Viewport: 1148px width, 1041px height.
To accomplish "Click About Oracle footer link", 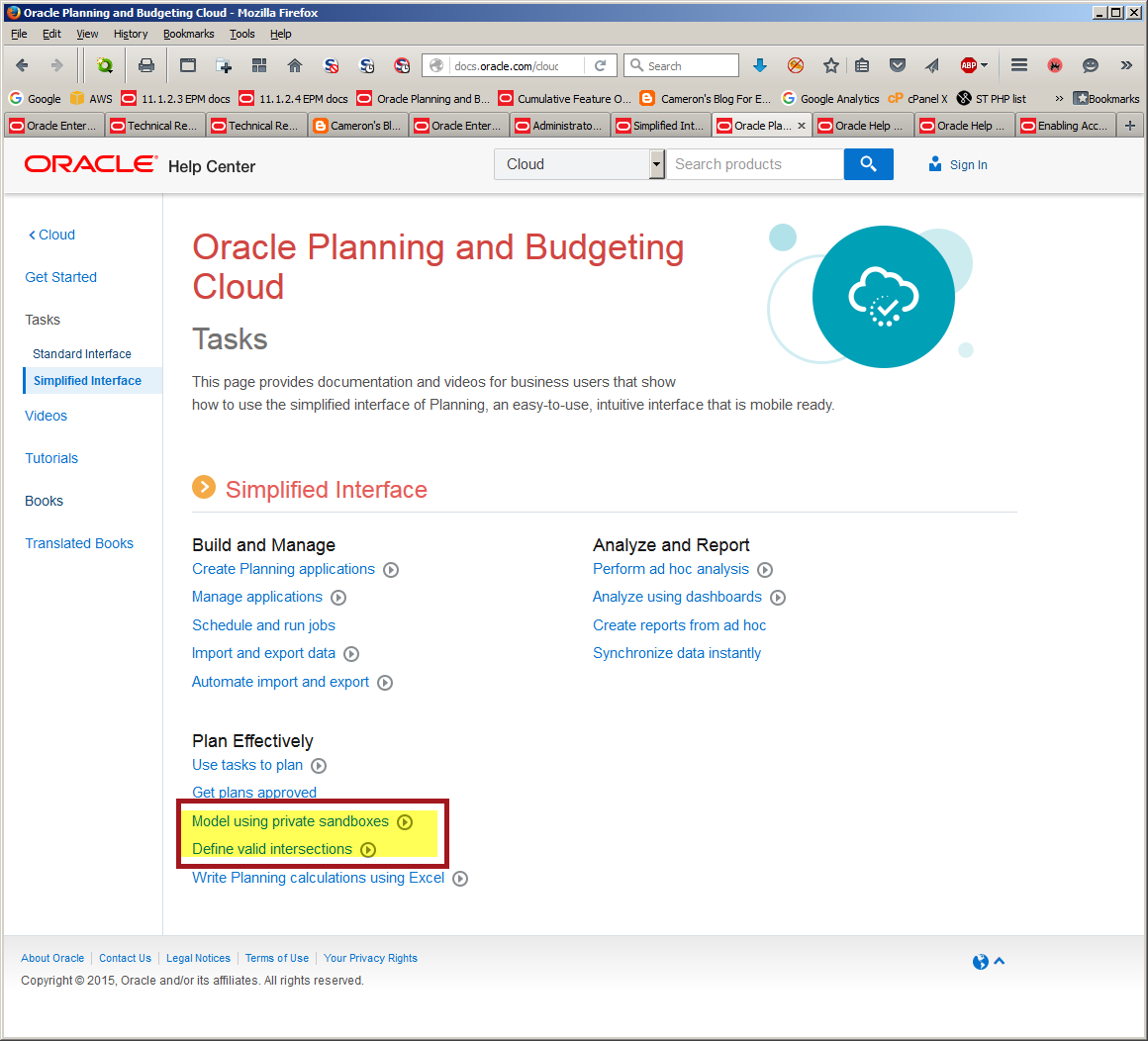I will (52, 958).
